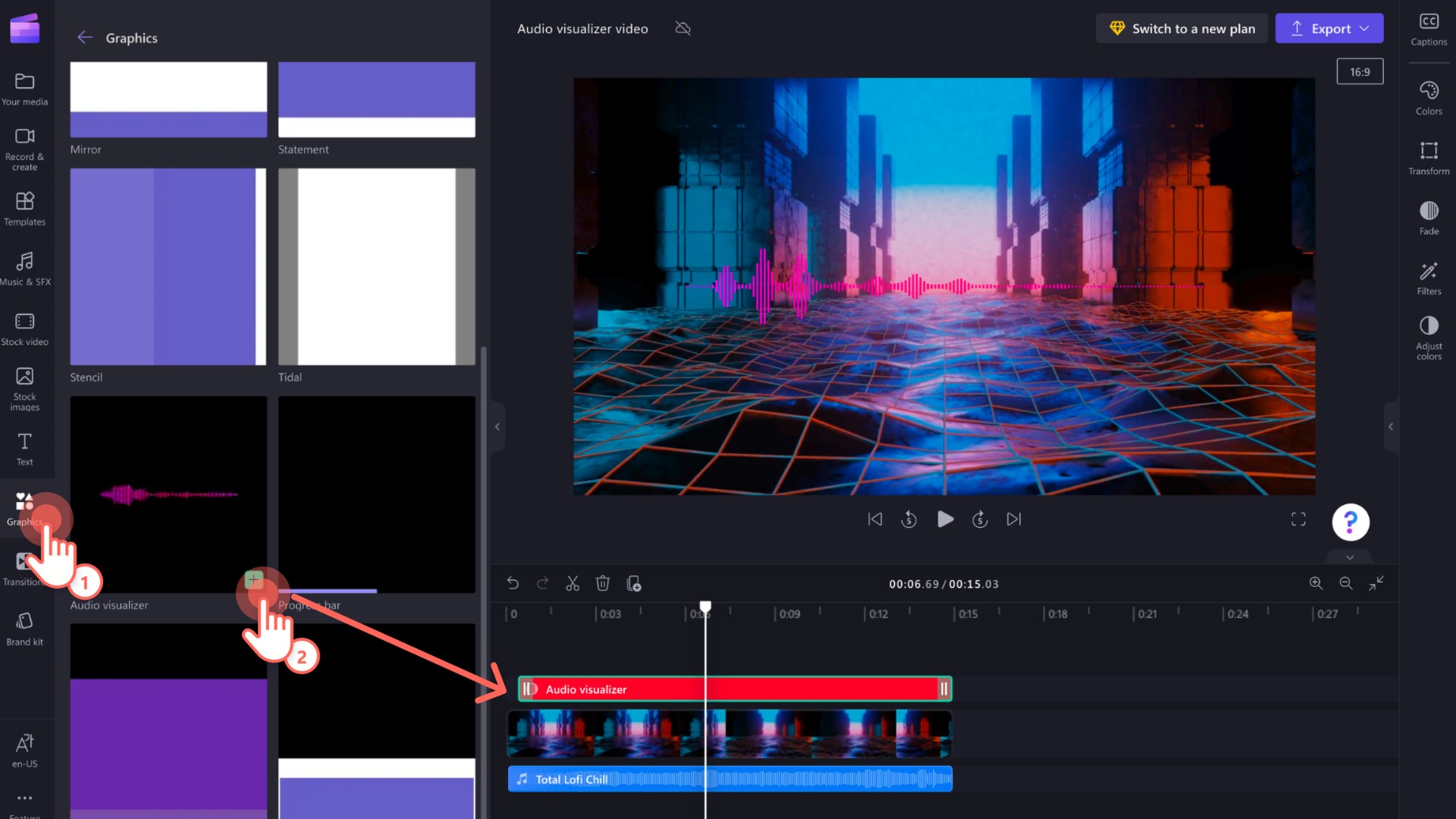
Task: Enter fullscreen preview mode
Action: 1298,519
